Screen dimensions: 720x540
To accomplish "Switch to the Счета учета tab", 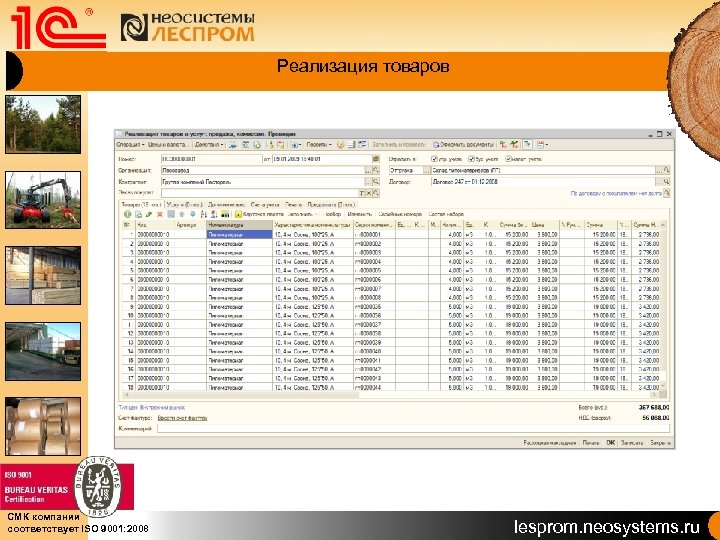I will pos(265,204).
